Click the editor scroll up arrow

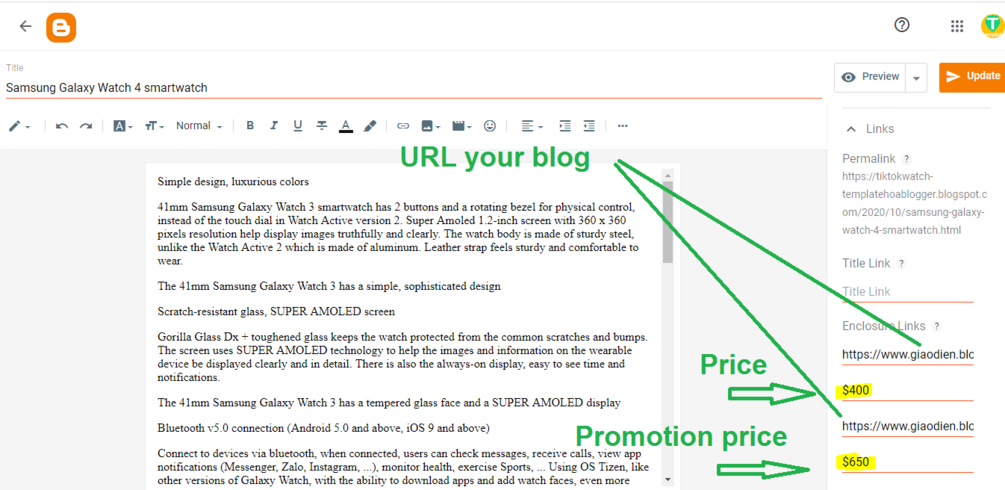pos(668,175)
